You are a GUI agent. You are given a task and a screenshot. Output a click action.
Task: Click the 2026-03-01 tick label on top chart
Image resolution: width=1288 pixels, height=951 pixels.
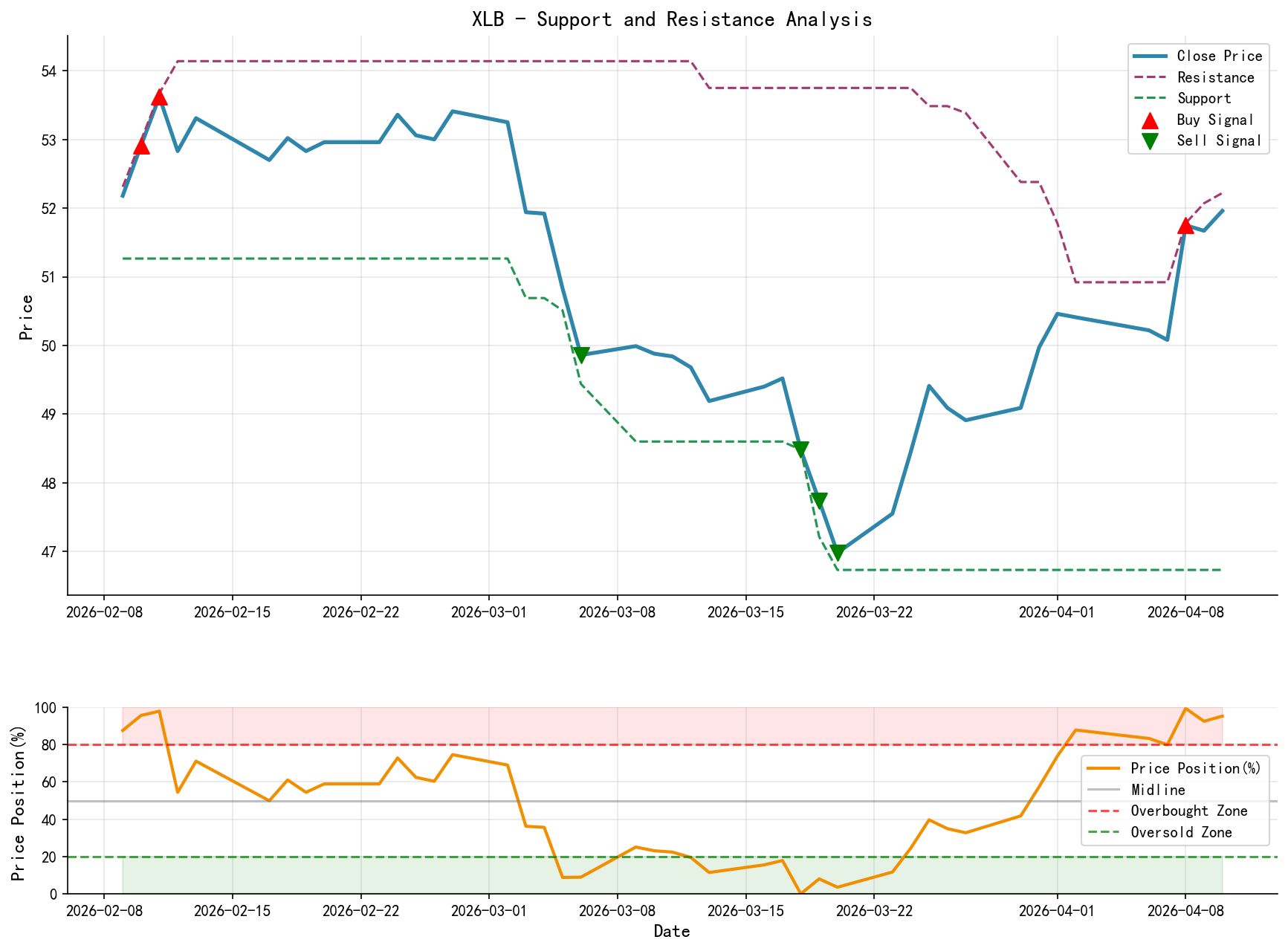(489, 612)
